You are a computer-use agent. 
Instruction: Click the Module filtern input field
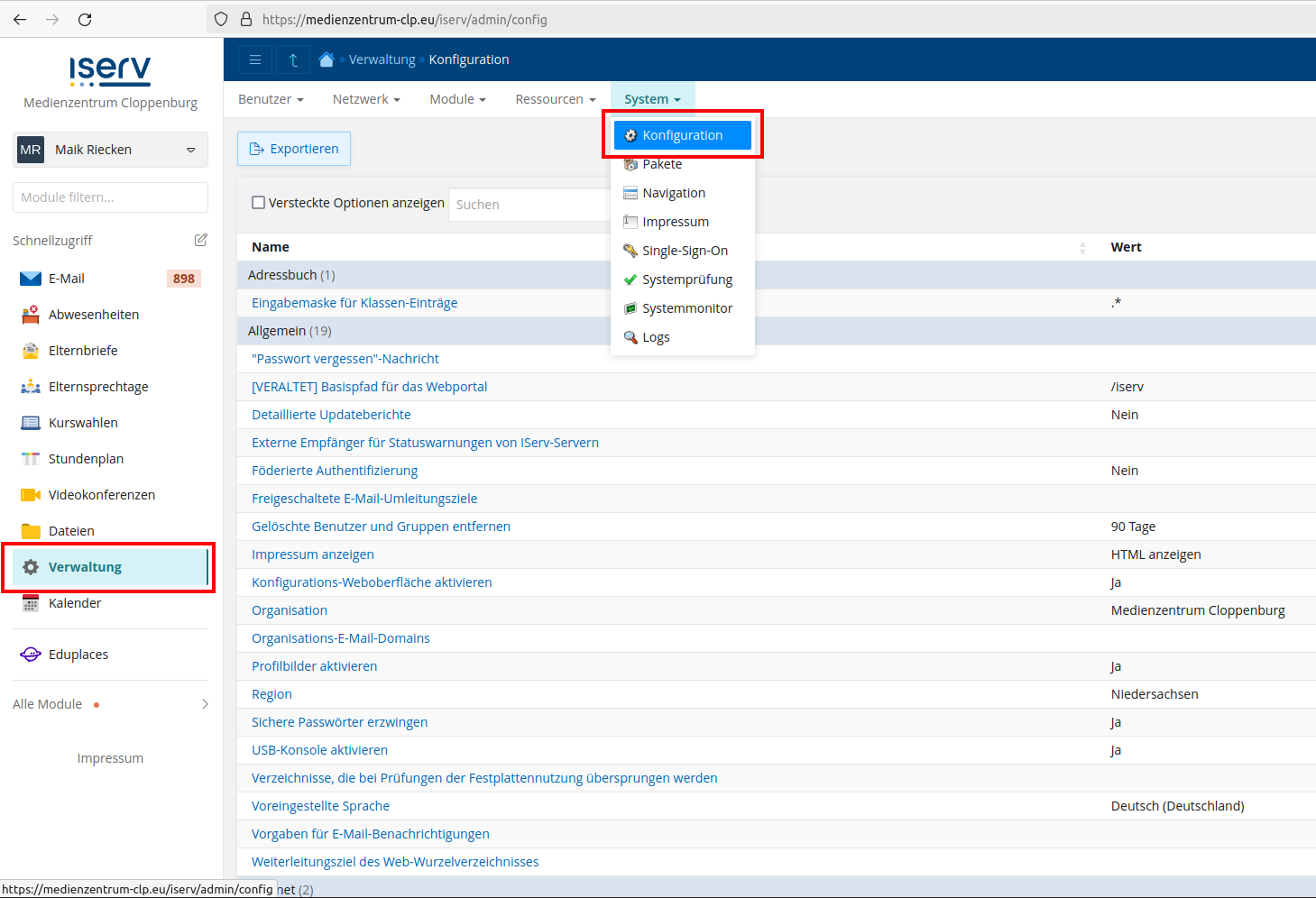[x=111, y=197]
